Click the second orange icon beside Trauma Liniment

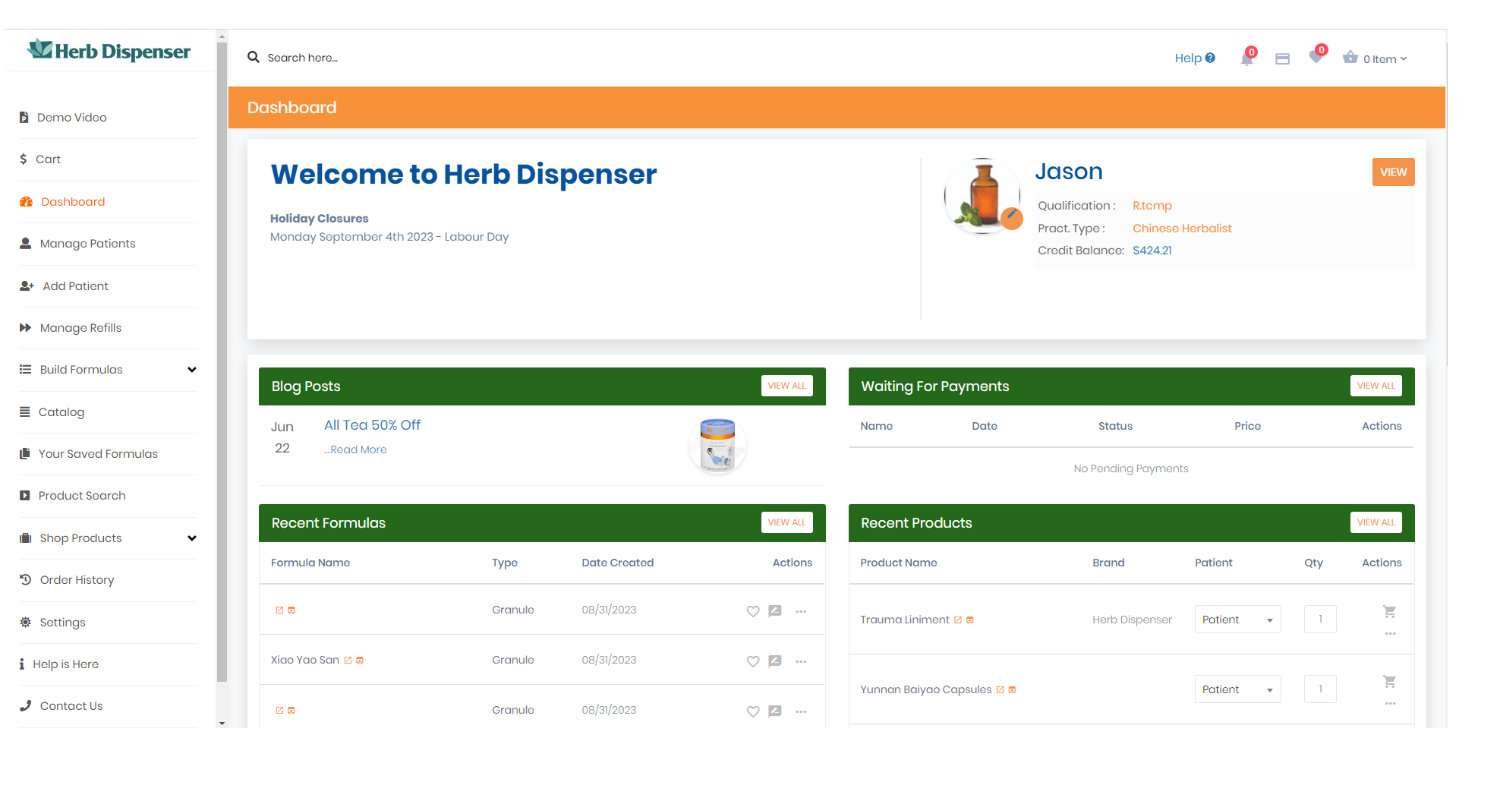pyautogui.click(x=970, y=620)
